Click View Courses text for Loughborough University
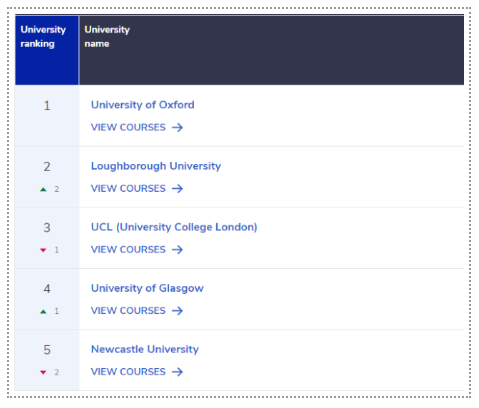479x408 pixels. tap(128, 189)
